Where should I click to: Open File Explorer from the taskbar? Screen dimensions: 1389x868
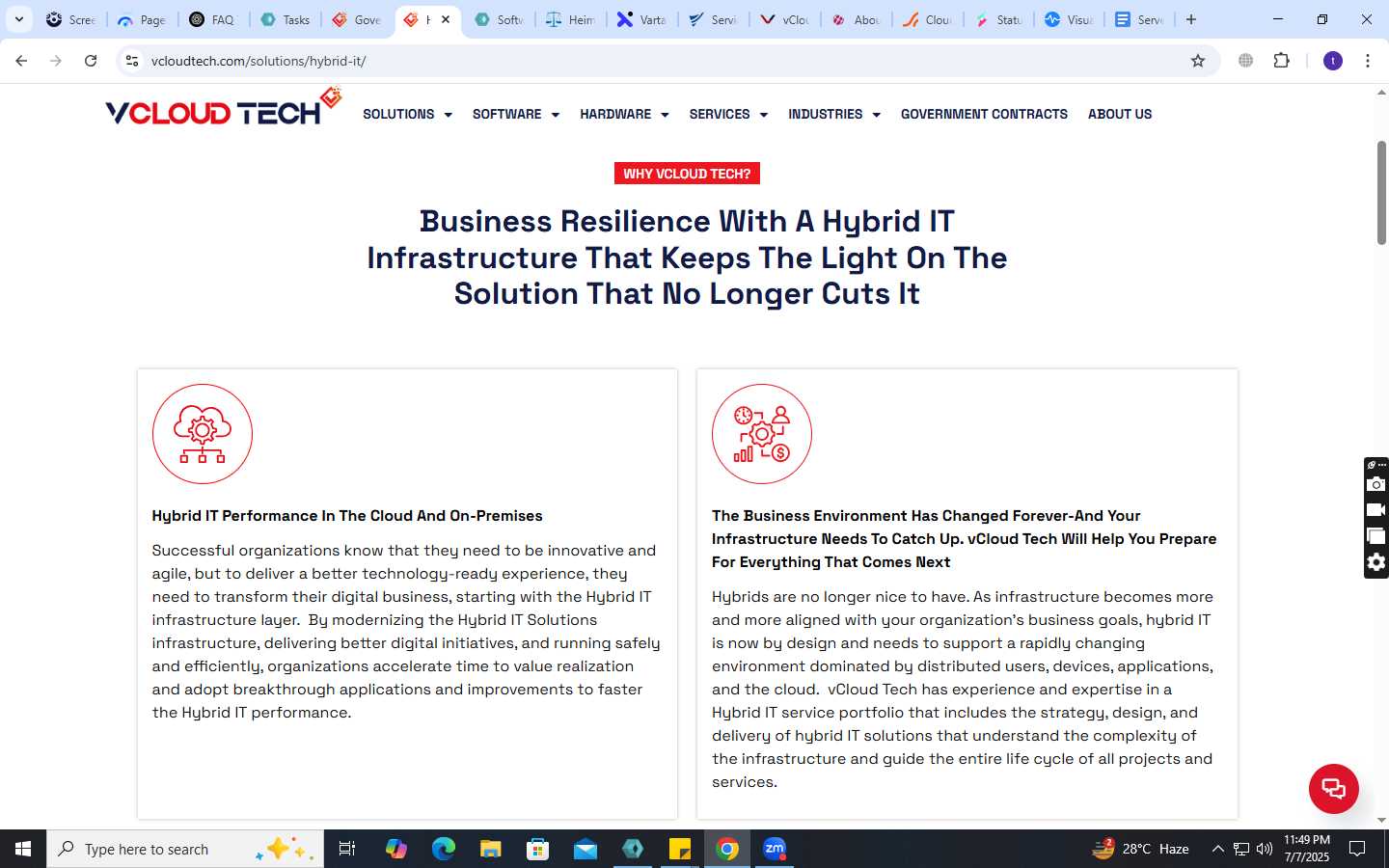pos(491,849)
